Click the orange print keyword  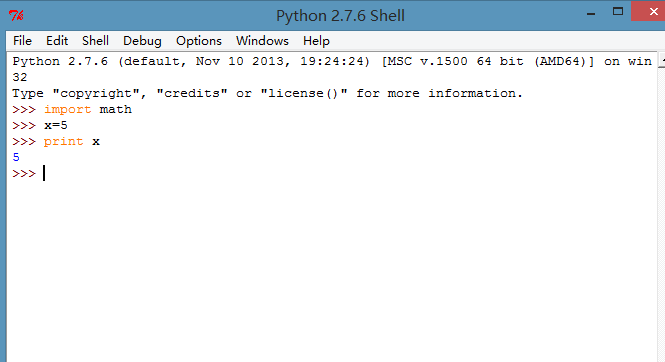point(64,142)
